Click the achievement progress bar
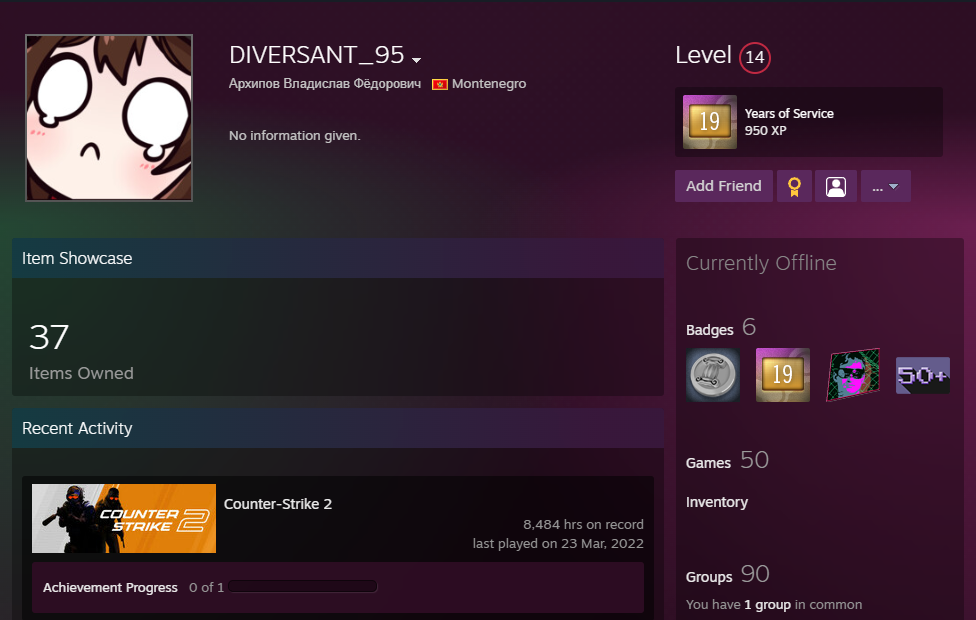This screenshot has width=976, height=620. pos(303,586)
